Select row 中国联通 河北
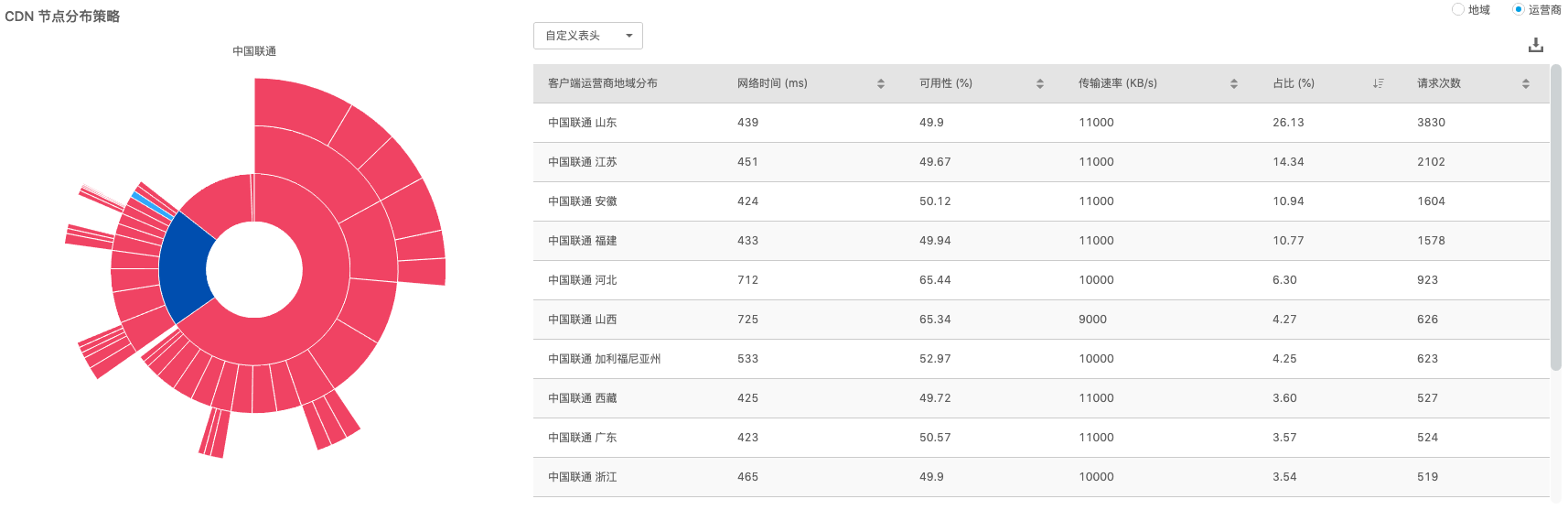The width and height of the screenshot is (1568, 510). pos(1041,280)
